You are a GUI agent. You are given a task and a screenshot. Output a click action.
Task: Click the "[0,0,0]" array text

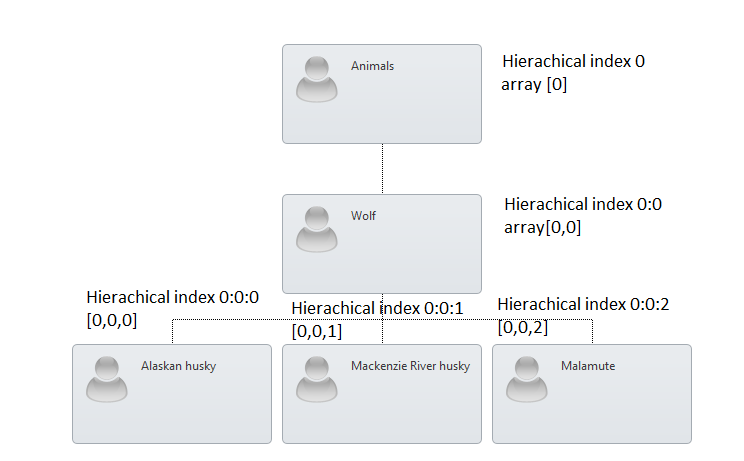pyautogui.click(x=112, y=320)
